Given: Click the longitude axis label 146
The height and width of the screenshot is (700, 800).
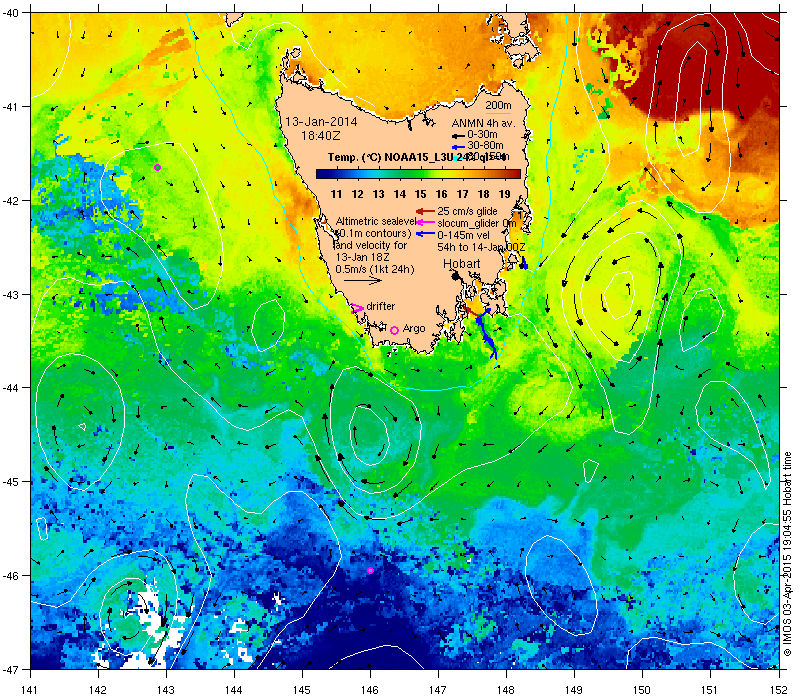Looking at the screenshot, I should [x=370, y=690].
